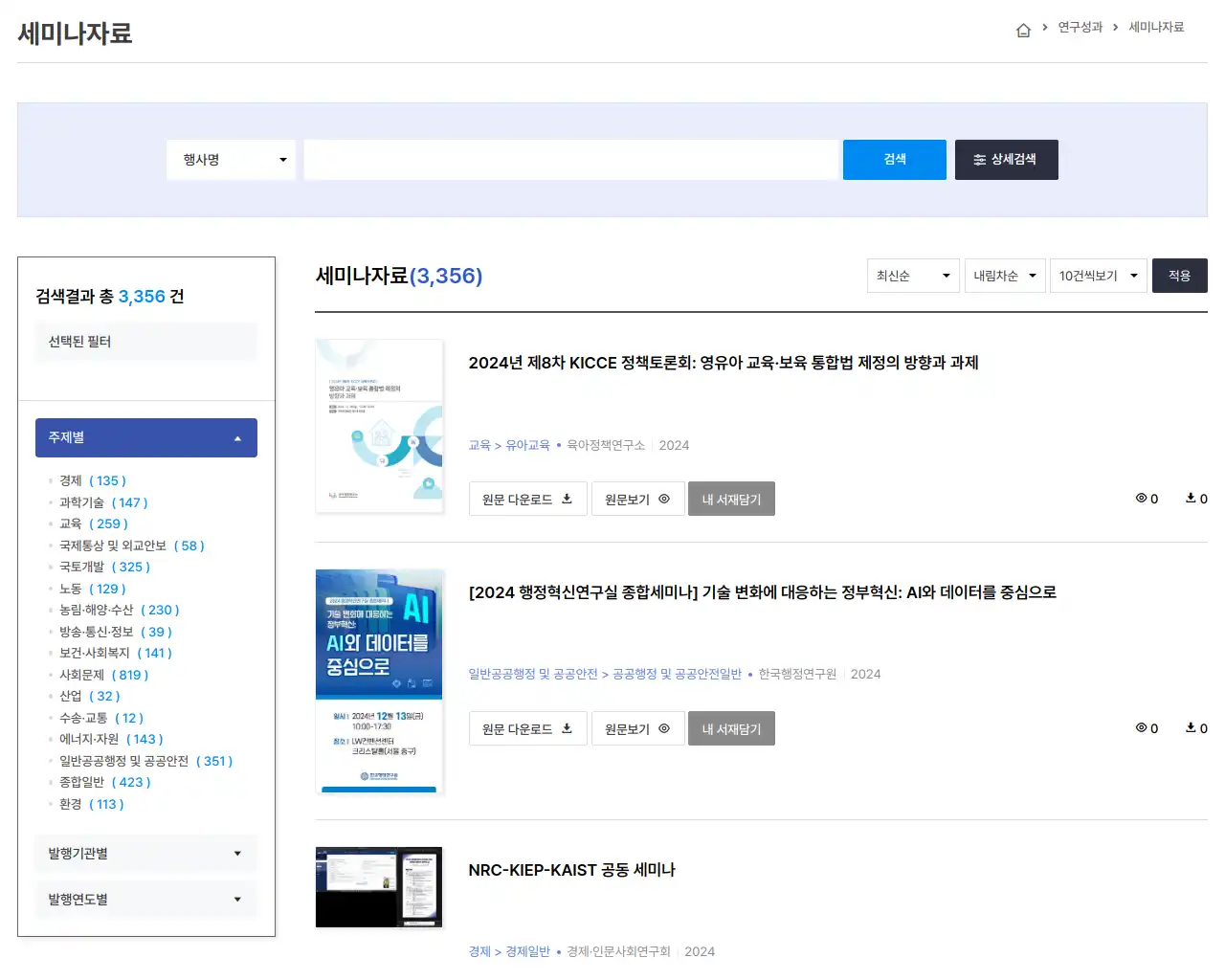Viewport: 1225px width, 980px height.
Task: Click the 세미나자료 breadcrumb item
Action: 1155,29
